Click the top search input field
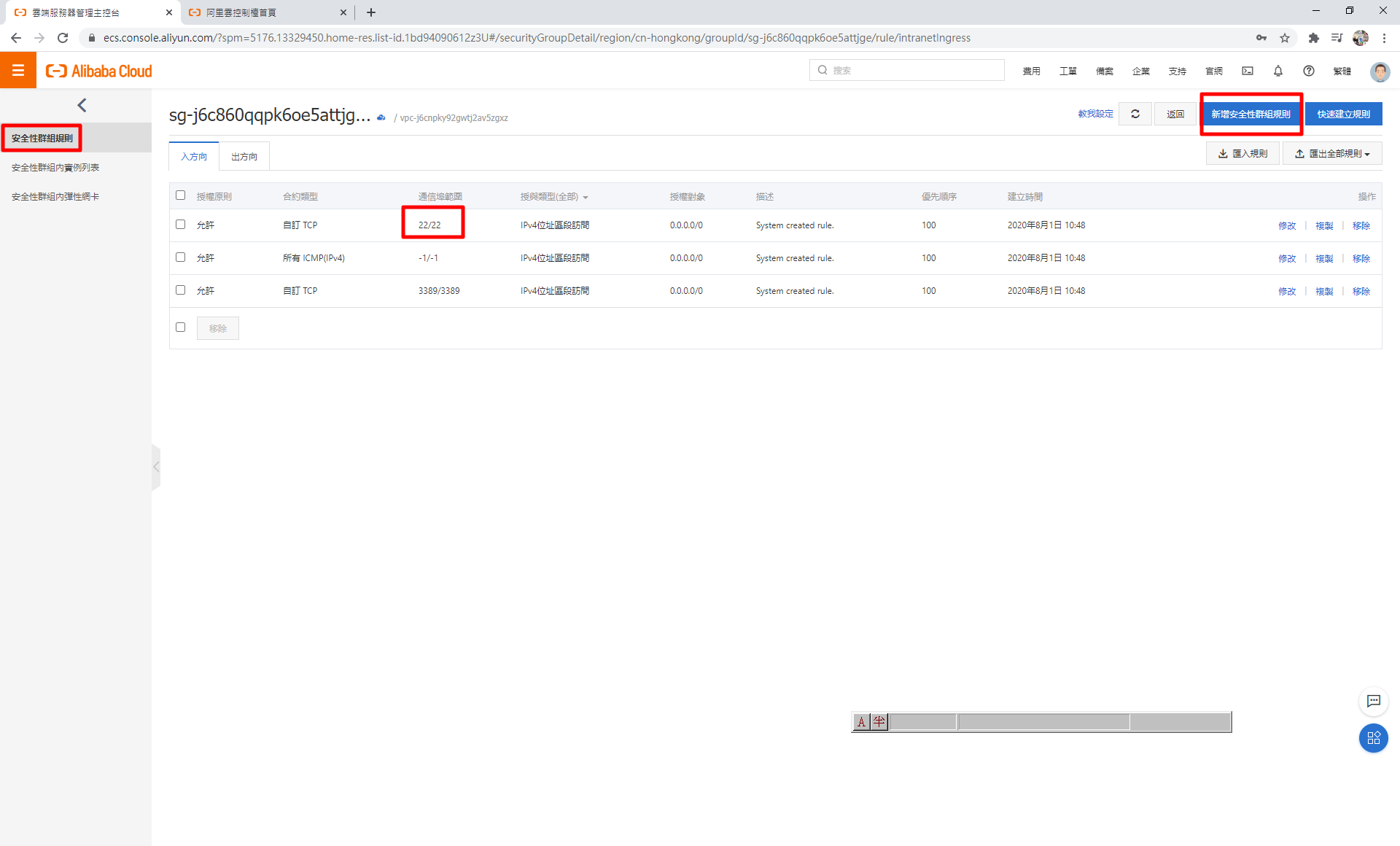Screen dimensions: 1400x846 [907, 70]
